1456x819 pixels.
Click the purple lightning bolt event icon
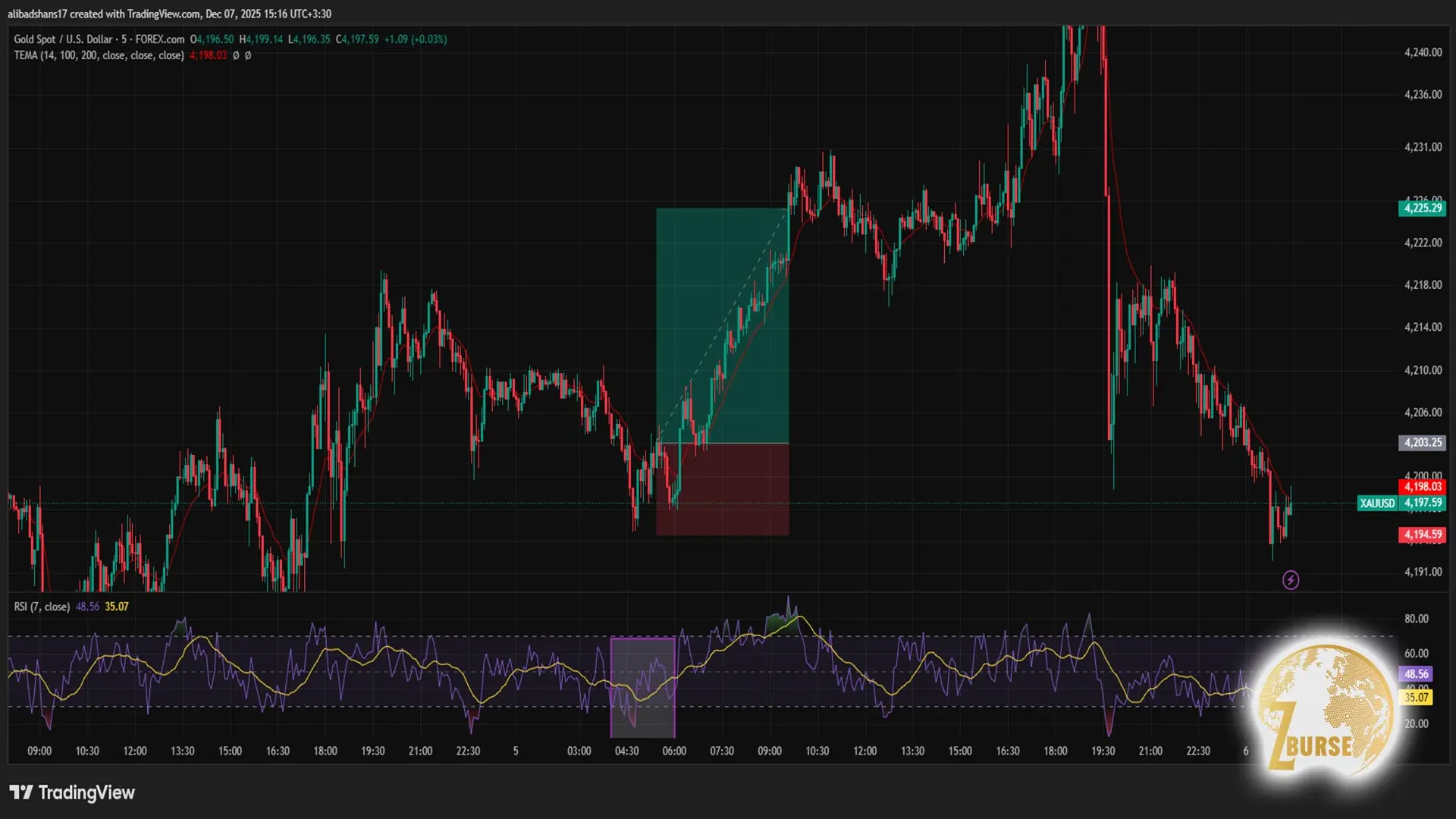[1291, 580]
